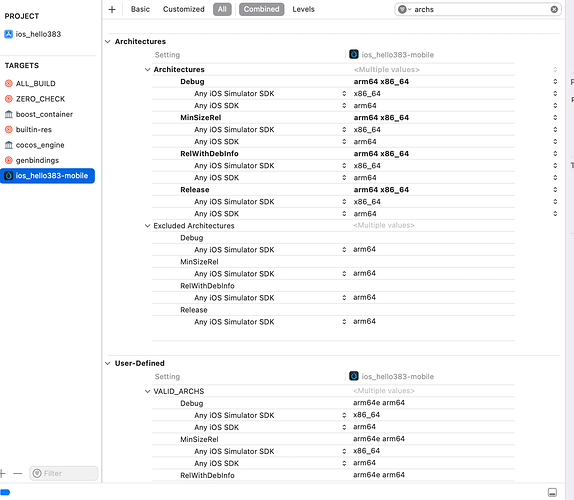This screenshot has height=500, width=574.
Task: Select the Basic filter tab
Action: (x=140, y=9)
